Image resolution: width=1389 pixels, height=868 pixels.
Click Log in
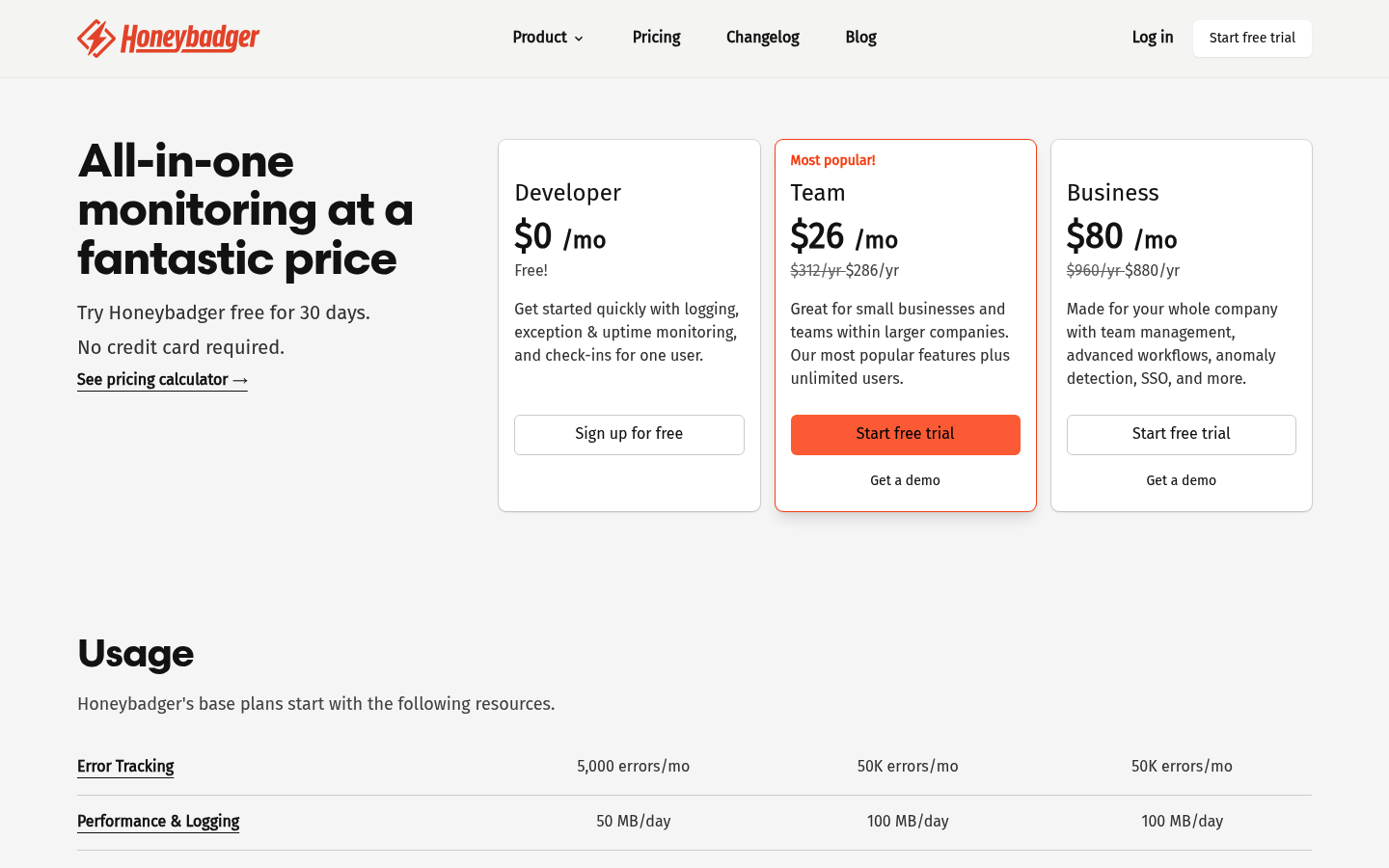pos(1153,38)
